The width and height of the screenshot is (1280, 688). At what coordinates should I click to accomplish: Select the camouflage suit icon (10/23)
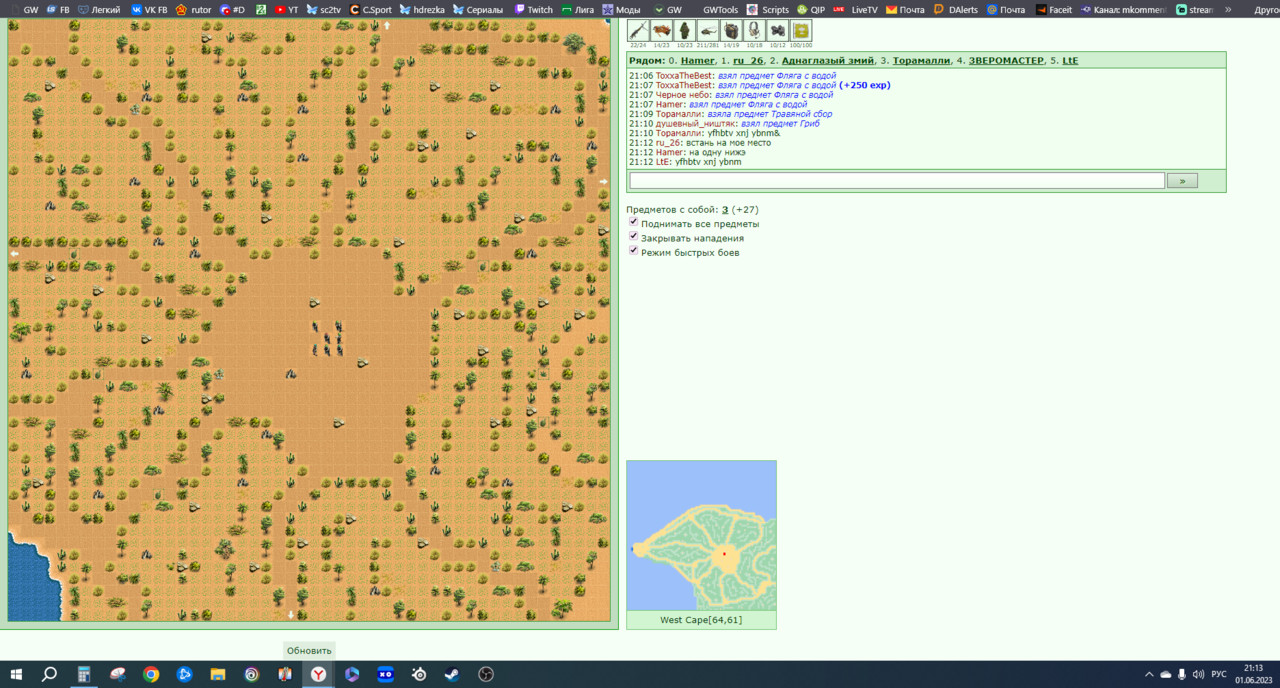tap(684, 30)
